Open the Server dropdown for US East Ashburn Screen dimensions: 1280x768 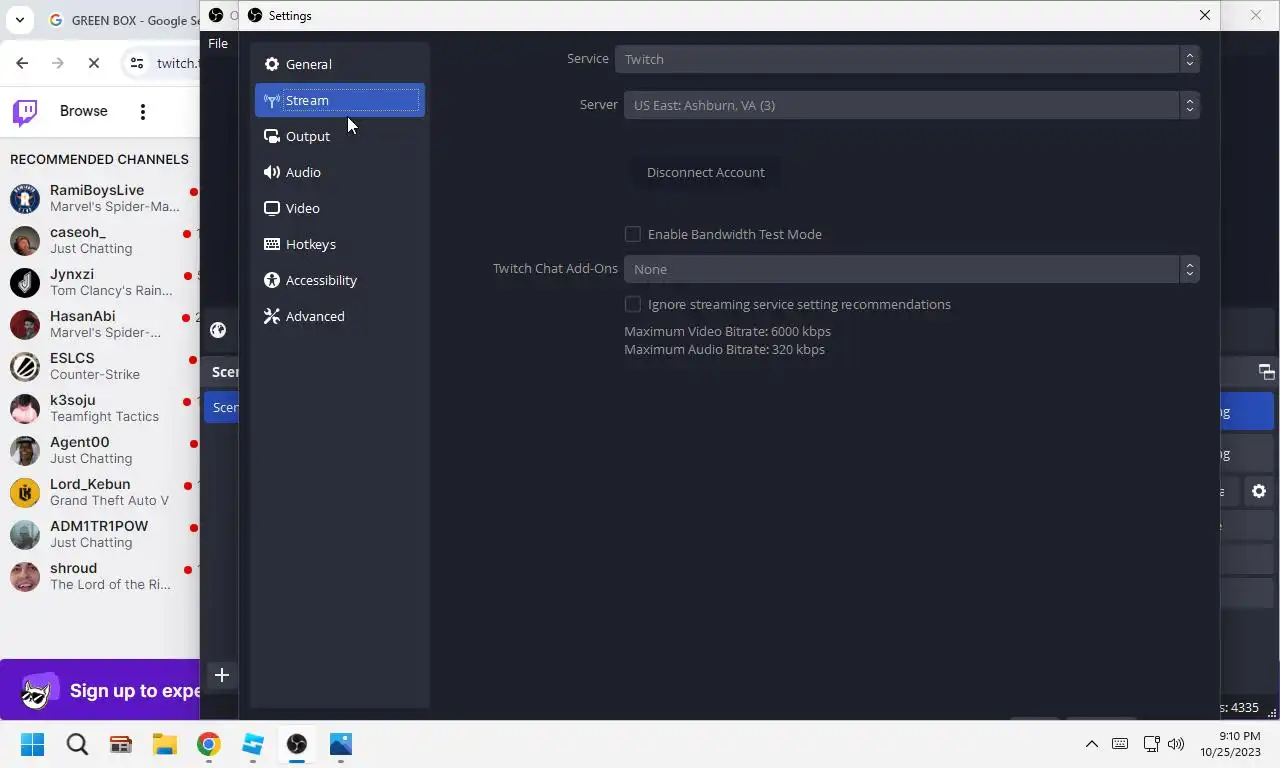click(912, 105)
